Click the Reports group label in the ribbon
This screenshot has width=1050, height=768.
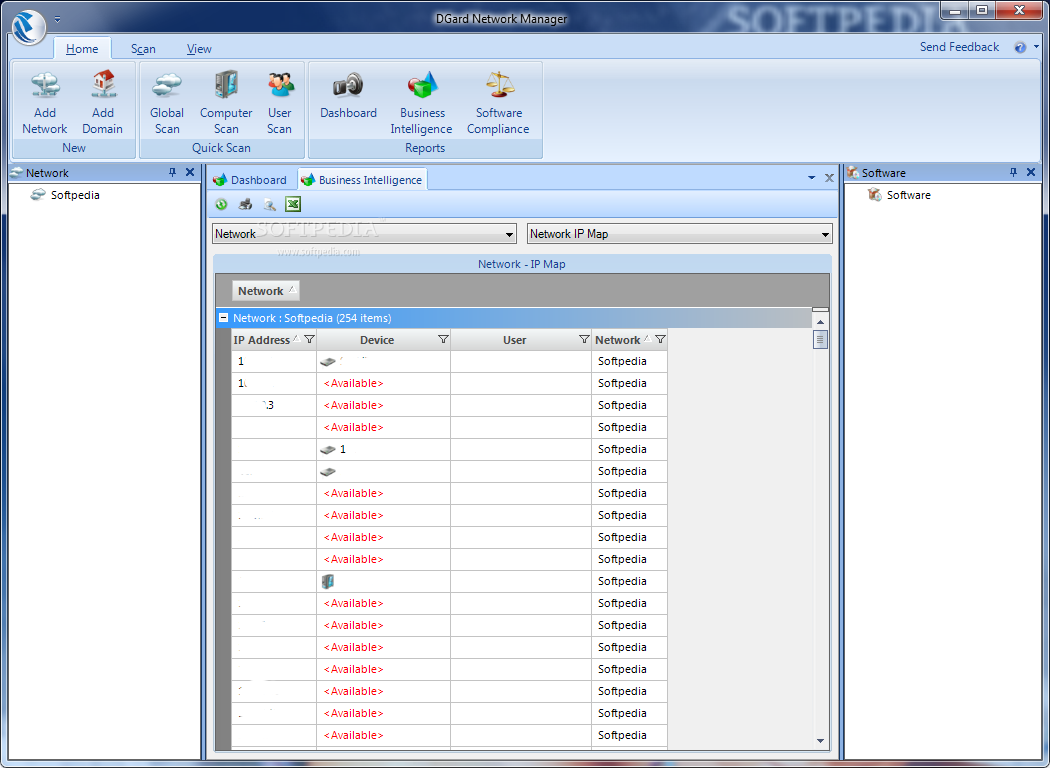click(x=425, y=148)
